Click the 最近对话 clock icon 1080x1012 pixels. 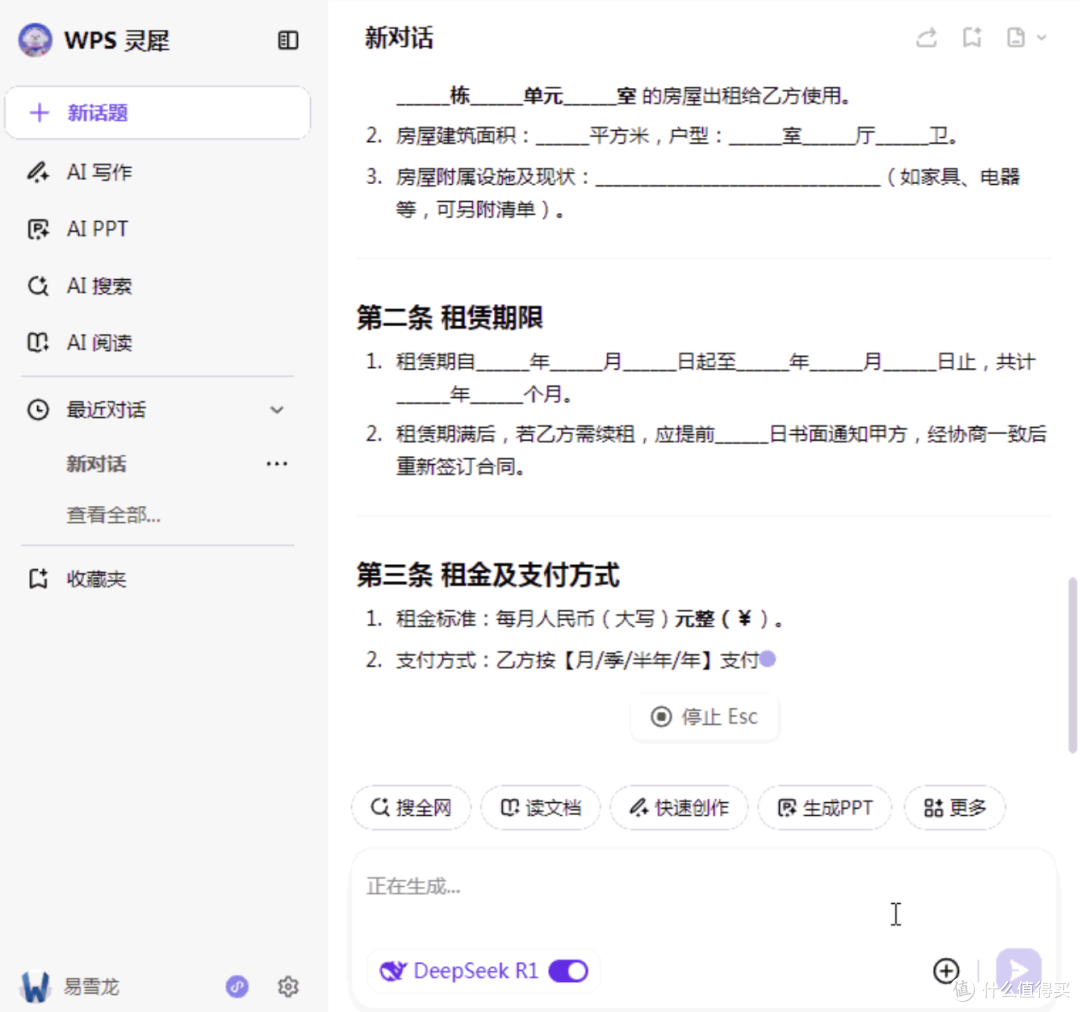point(38,410)
